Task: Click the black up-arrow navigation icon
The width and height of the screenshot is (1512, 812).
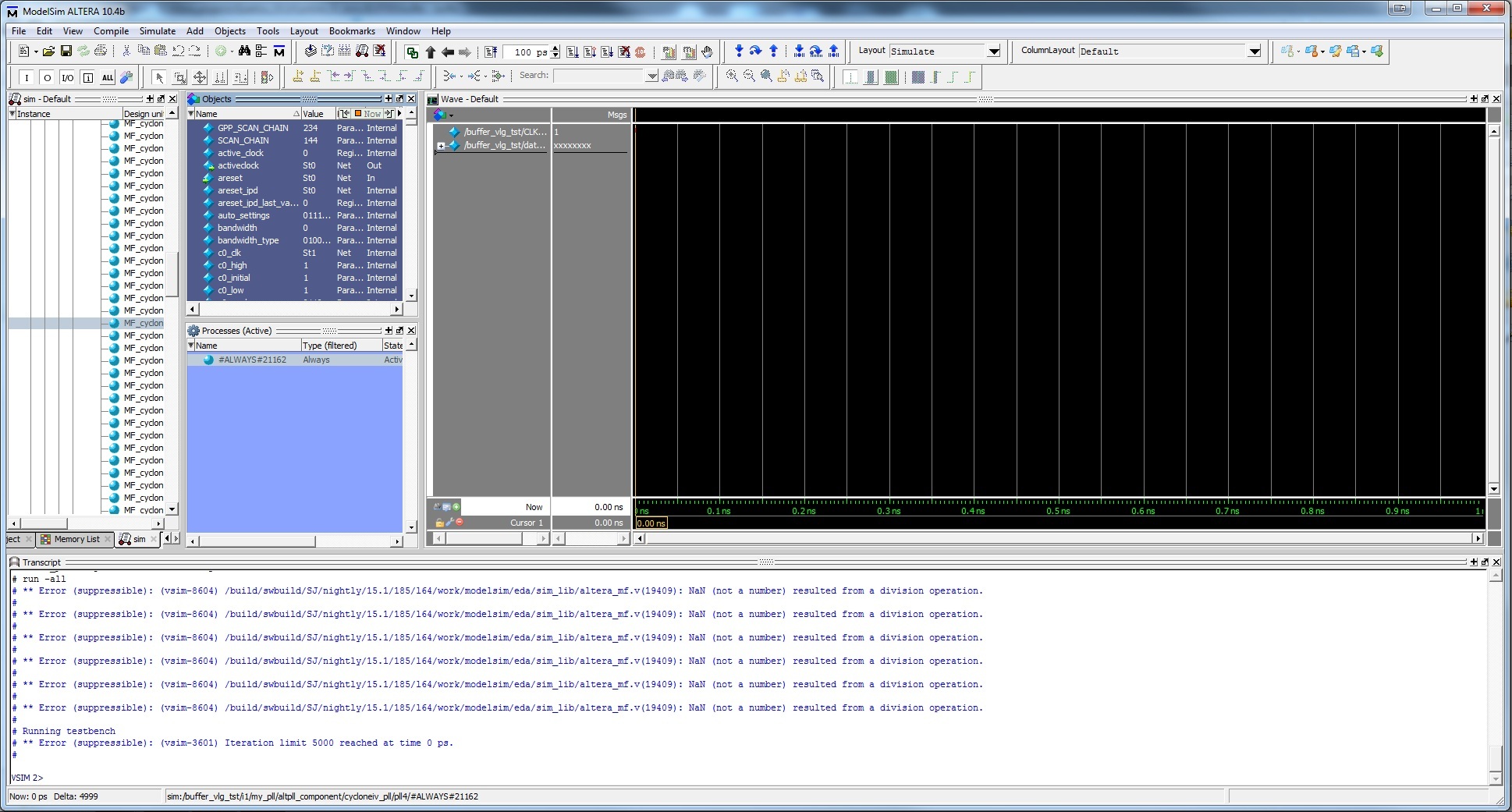Action: 431,52
